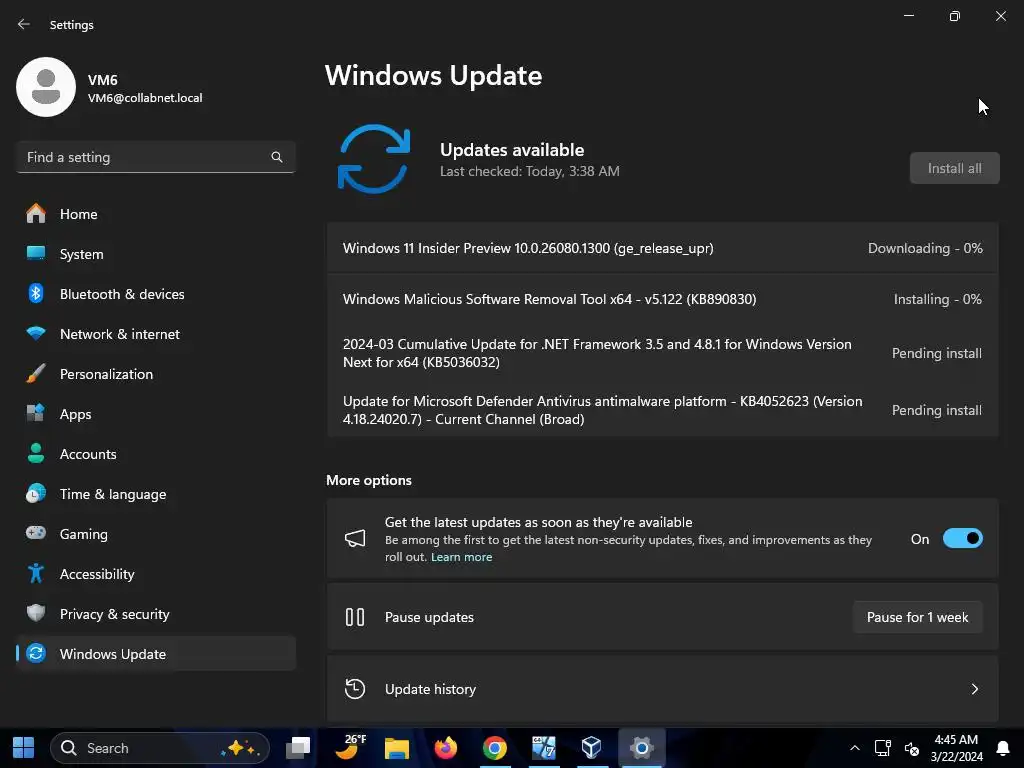Click the Gaming controller icon
Screen dimensions: 1024x768
click(x=36, y=533)
